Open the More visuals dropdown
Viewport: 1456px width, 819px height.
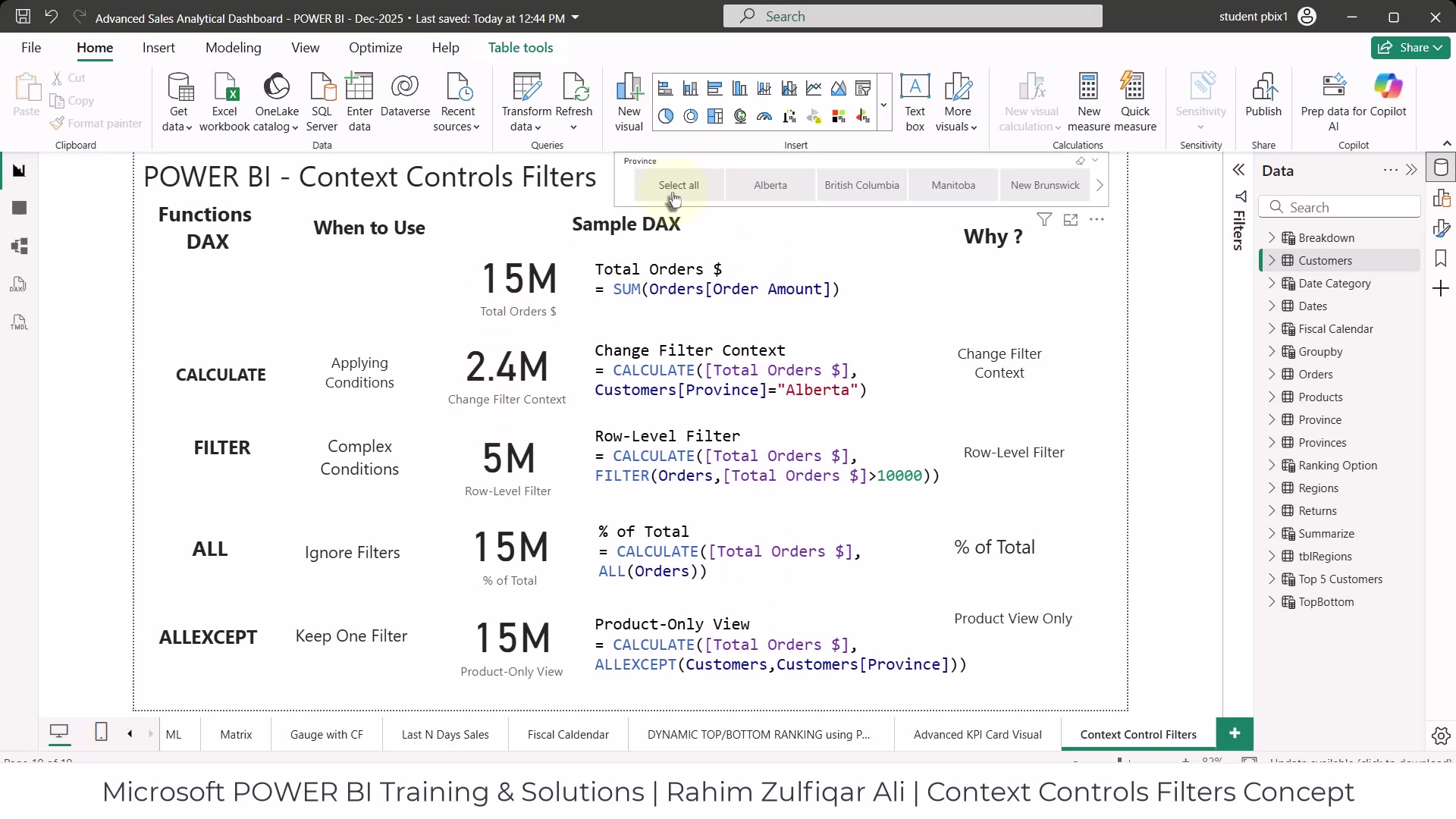pyautogui.click(x=957, y=102)
